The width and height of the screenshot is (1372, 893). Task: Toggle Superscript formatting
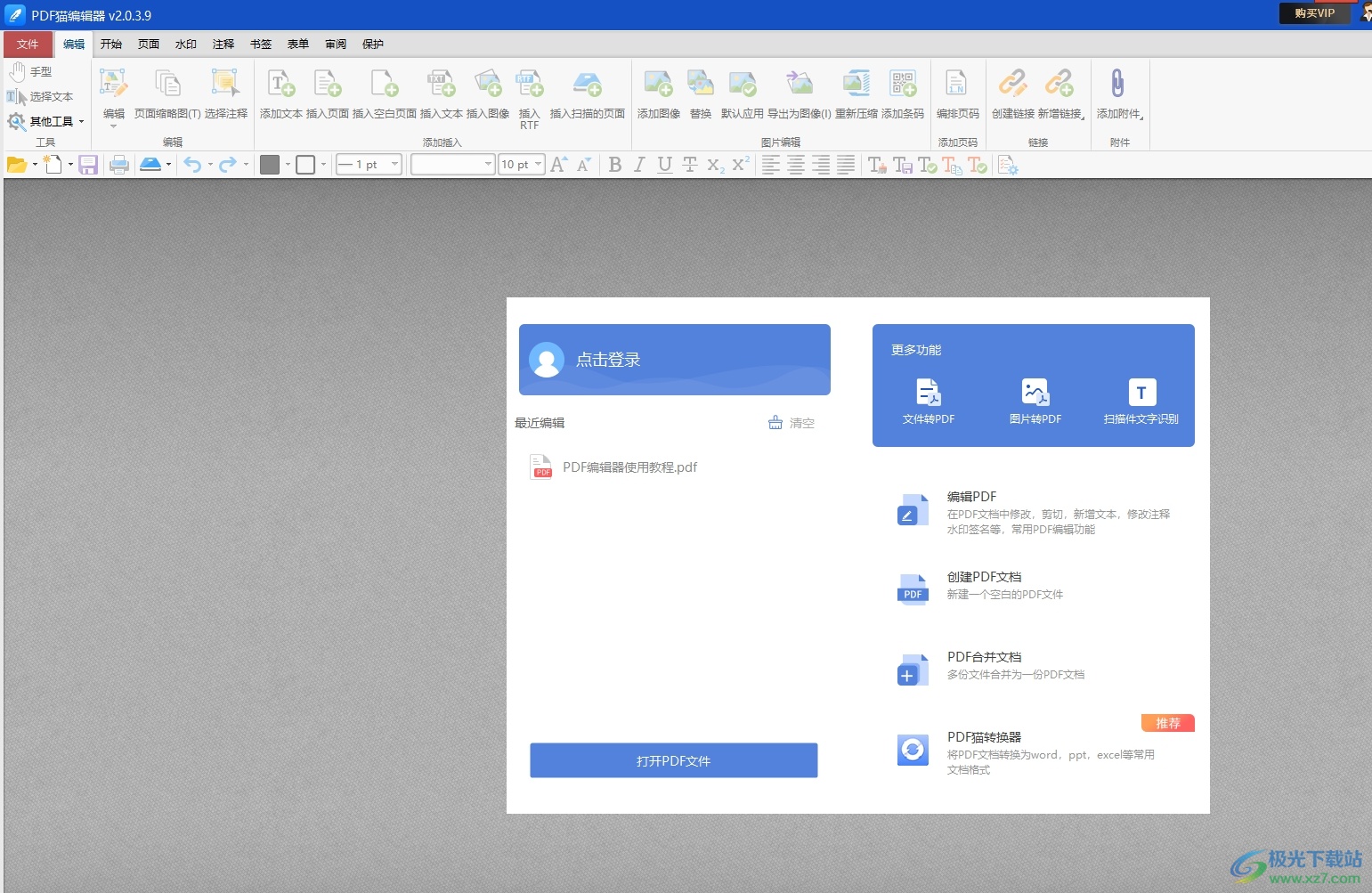pyautogui.click(x=741, y=165)
